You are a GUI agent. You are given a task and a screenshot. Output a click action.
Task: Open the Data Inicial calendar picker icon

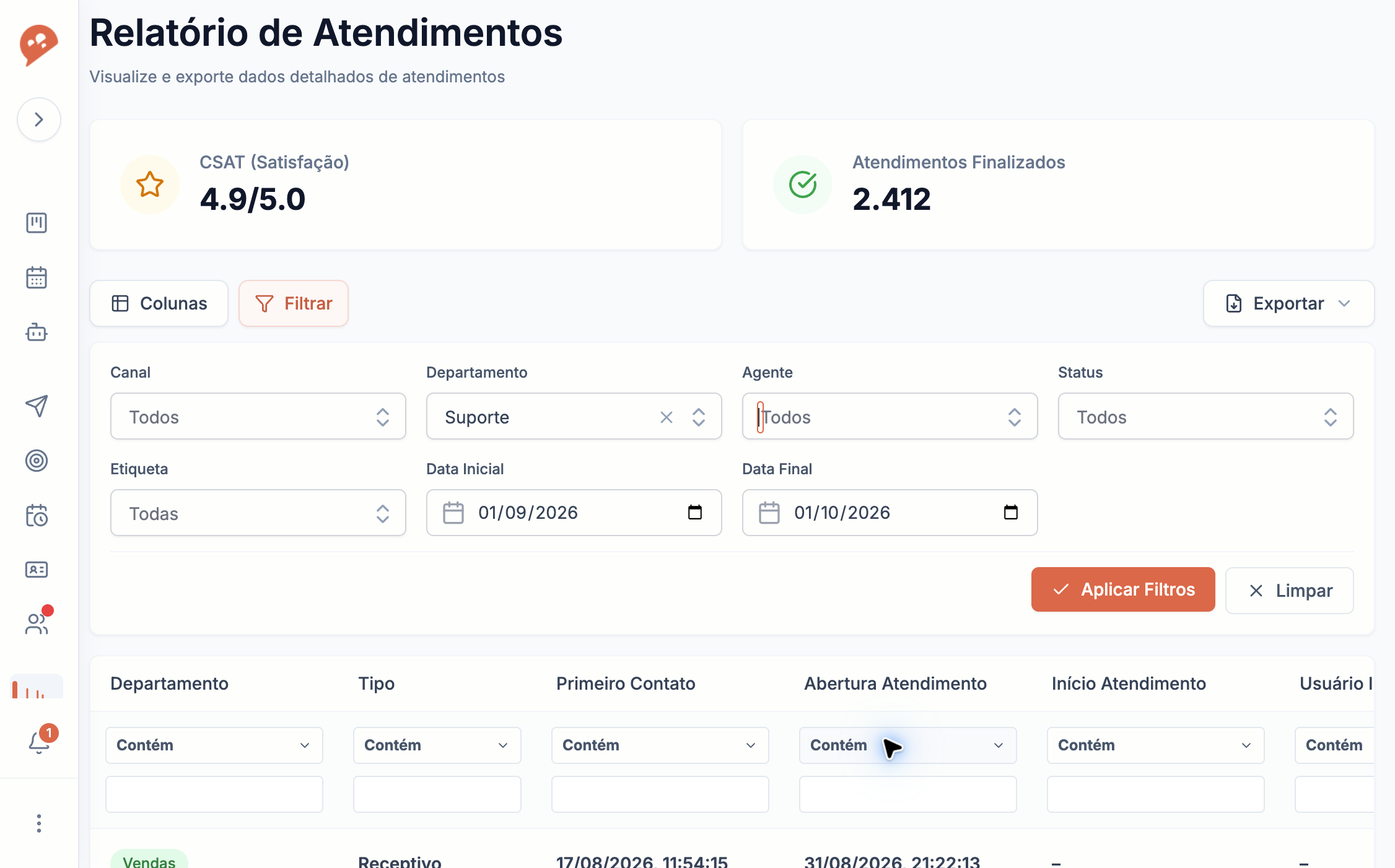pyautogui.click(x=695, y=513)
